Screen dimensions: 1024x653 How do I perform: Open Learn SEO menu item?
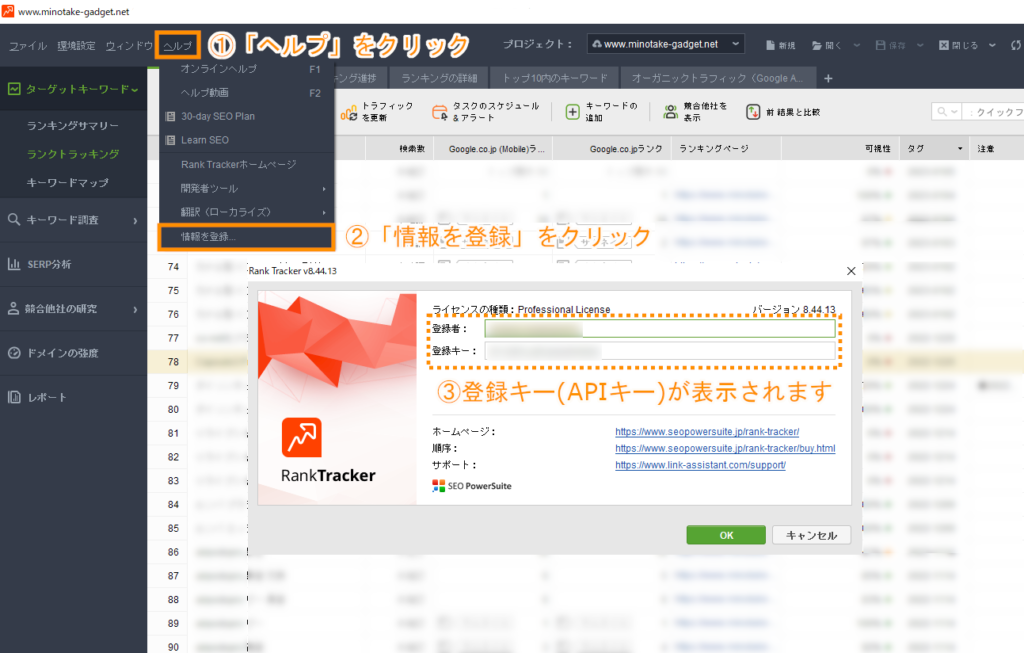(x=247, y=140)
